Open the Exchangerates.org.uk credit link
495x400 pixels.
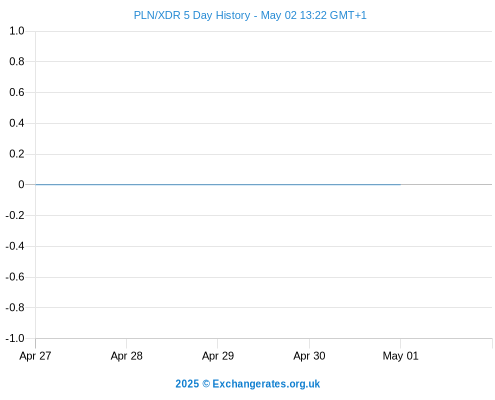266,384
